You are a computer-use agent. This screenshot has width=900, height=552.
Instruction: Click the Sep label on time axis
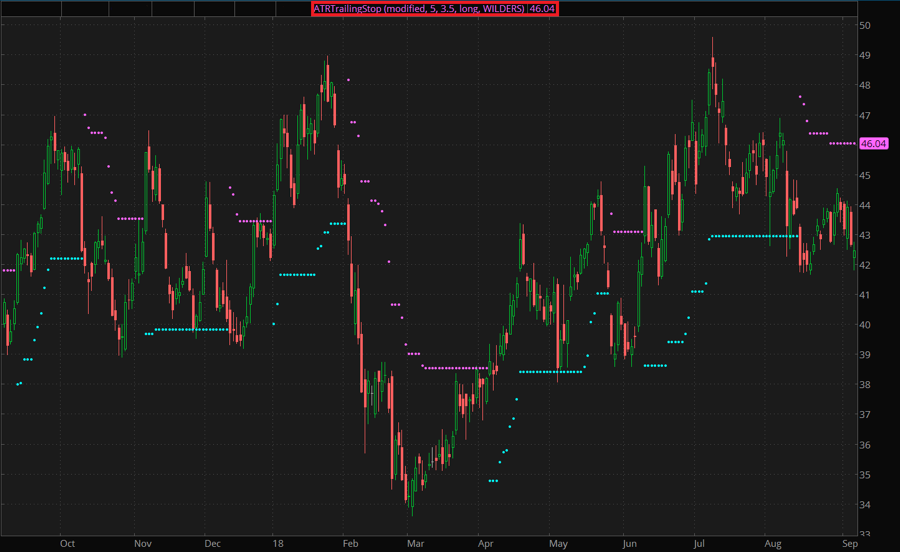pyautogui.click(x=848, y=543)
